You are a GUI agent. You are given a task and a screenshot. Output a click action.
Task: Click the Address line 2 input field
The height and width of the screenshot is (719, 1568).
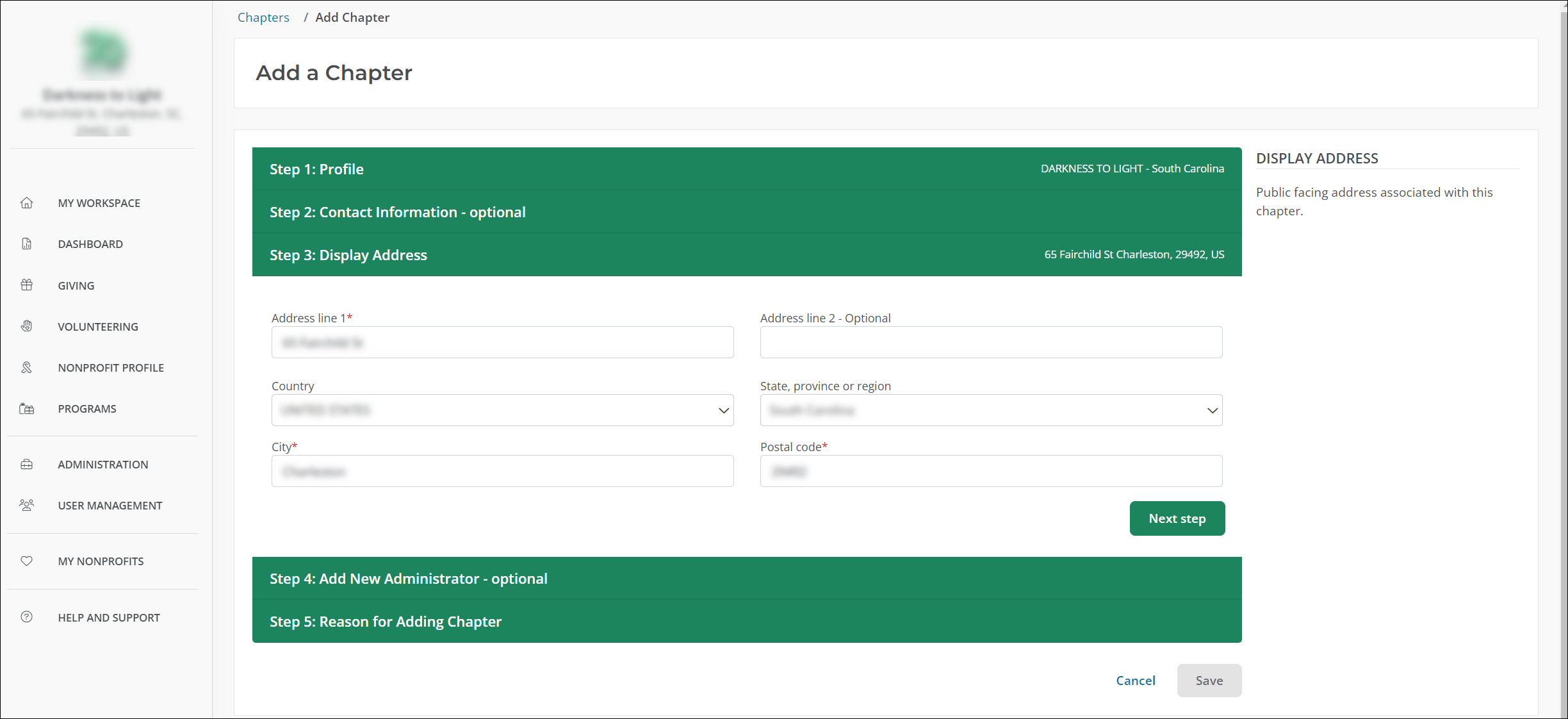point(990,343)
